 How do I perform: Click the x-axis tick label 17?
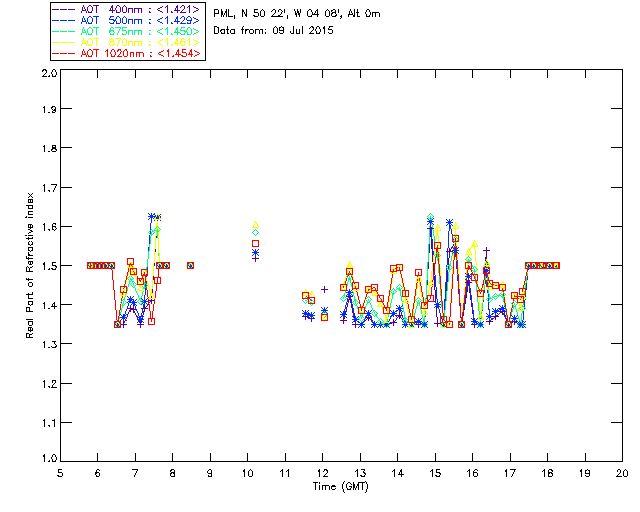click(x=510, y=473)
